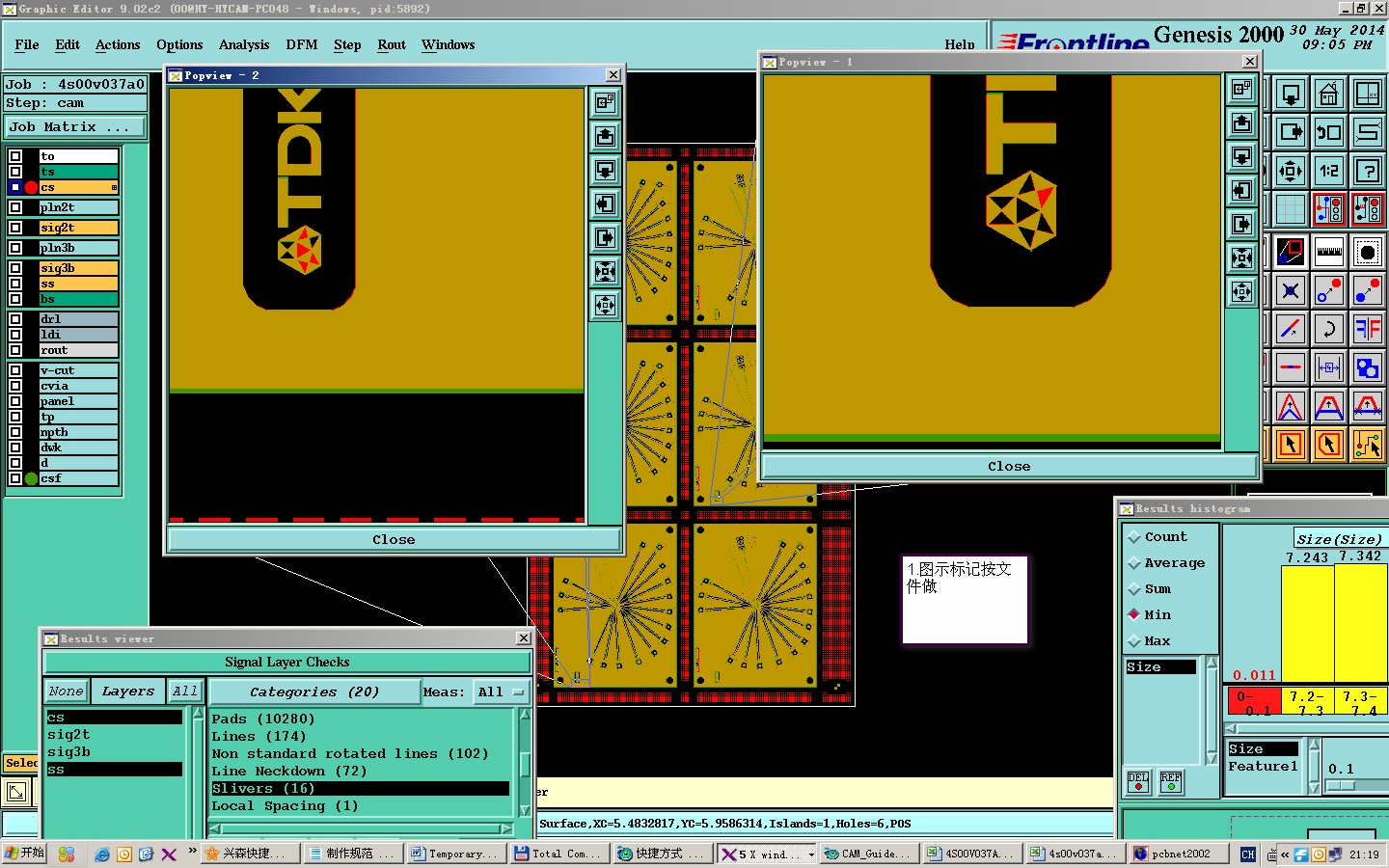
Task: Select the red and blue squares icon
Action: click(1291, 253)
